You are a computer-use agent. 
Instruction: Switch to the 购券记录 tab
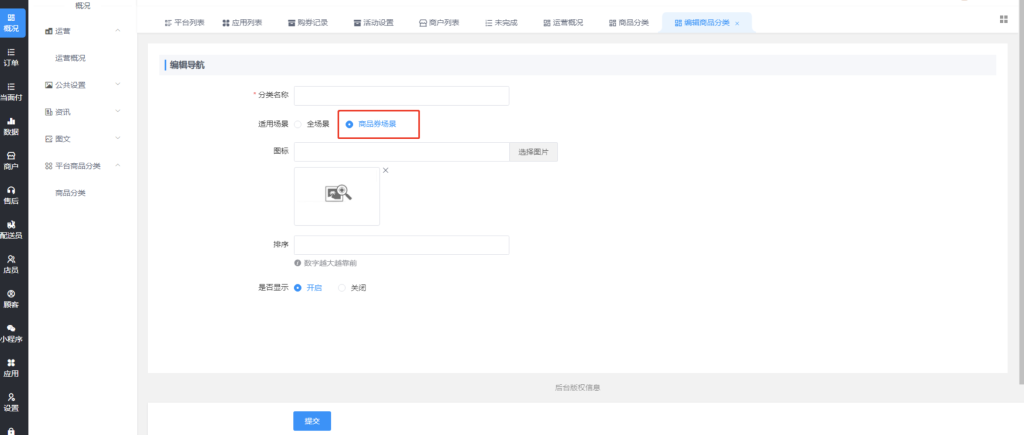click(306, 22)
